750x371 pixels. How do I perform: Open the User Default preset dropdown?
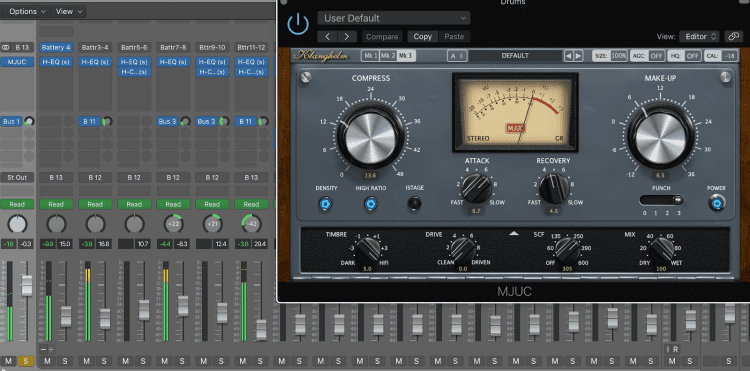click(x=394, y=18)
